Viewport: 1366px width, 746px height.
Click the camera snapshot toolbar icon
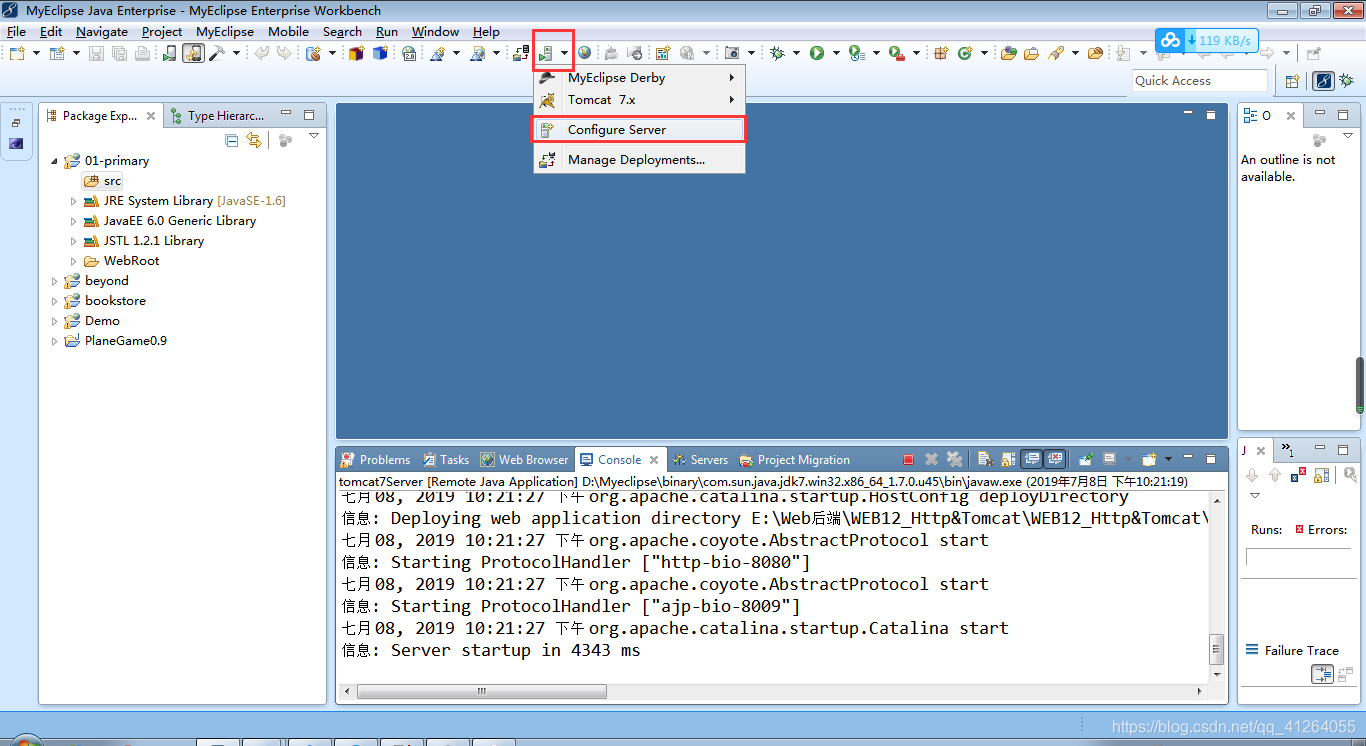pos(732,53)
